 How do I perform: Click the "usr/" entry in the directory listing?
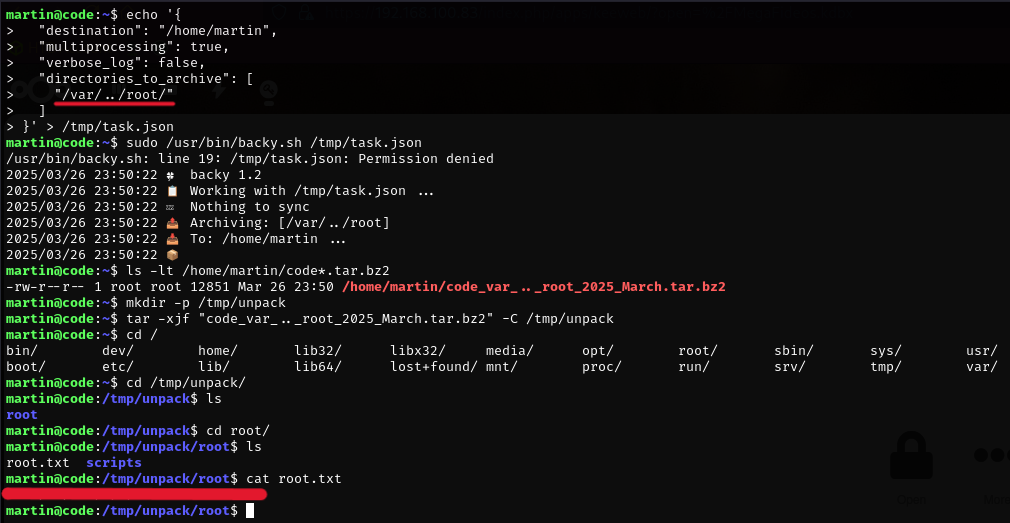pos(982,350)
